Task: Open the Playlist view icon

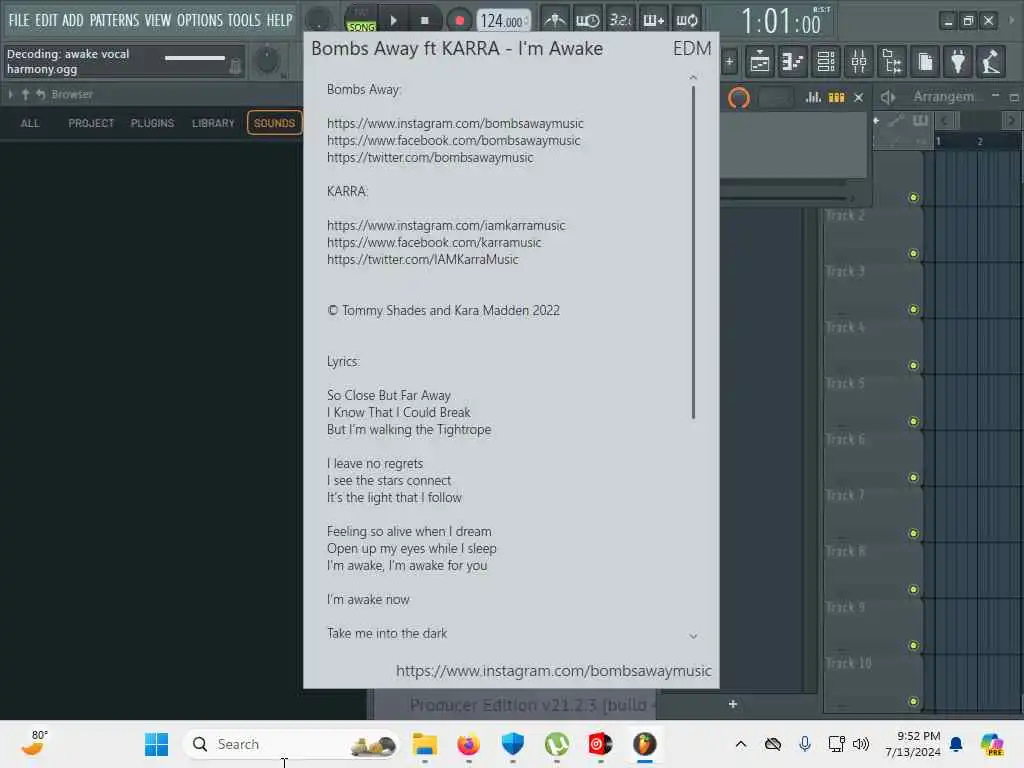Action: click(x=760, y=62)
